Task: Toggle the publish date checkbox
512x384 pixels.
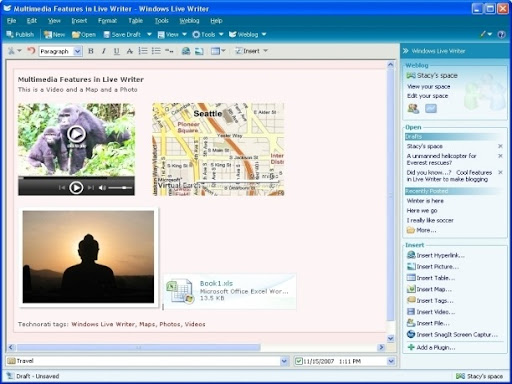Action: pyautogui.click(x=299, y=361)
